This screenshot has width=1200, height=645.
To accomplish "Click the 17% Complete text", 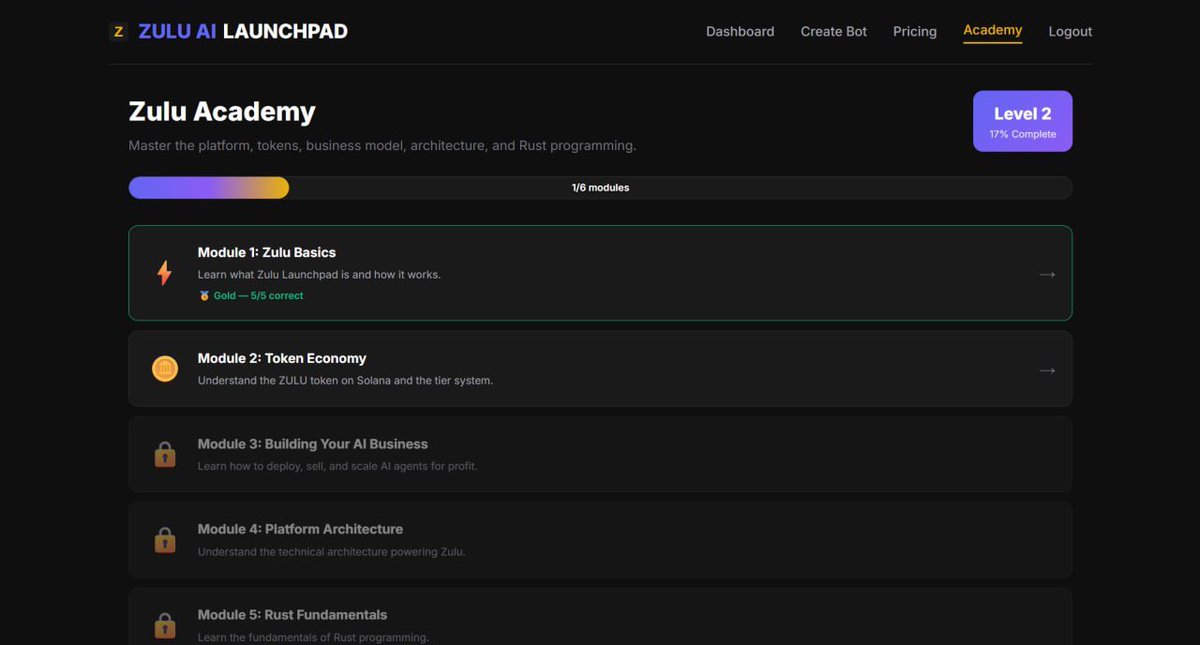I will tap(1023, 134).
